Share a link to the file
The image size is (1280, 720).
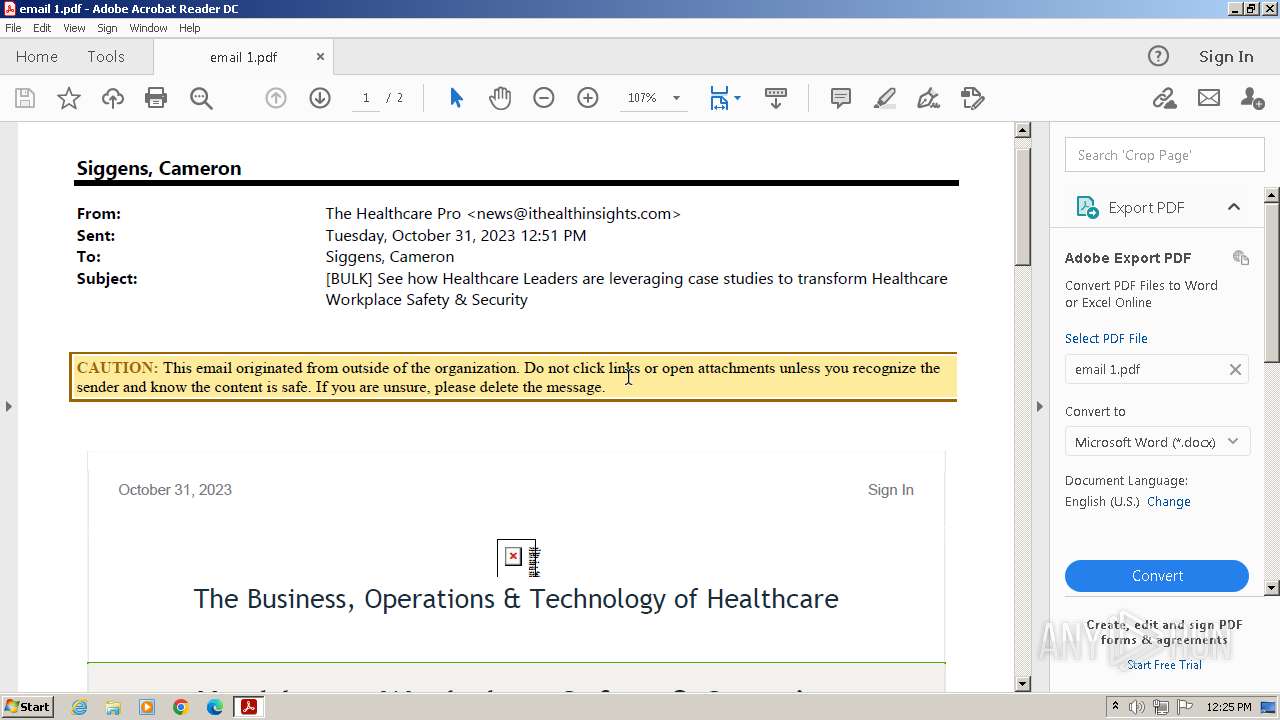coord(1164,98)
